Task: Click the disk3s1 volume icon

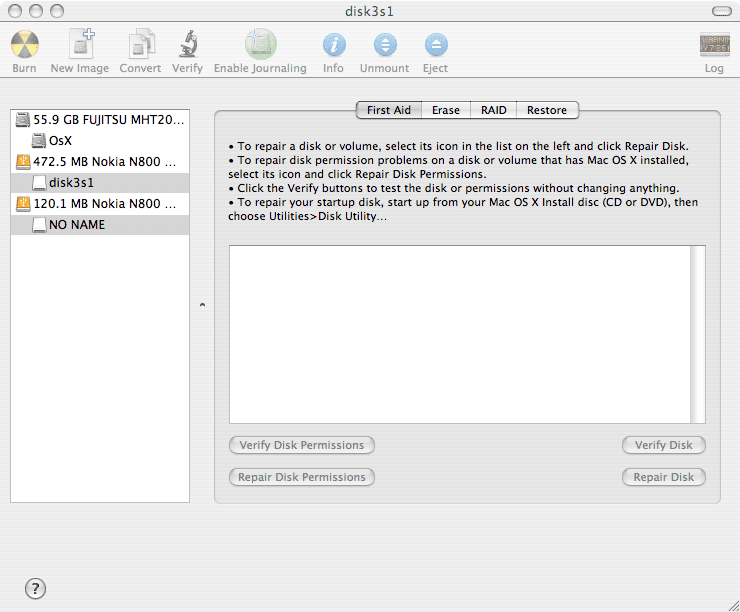Action: pos(40,183)
